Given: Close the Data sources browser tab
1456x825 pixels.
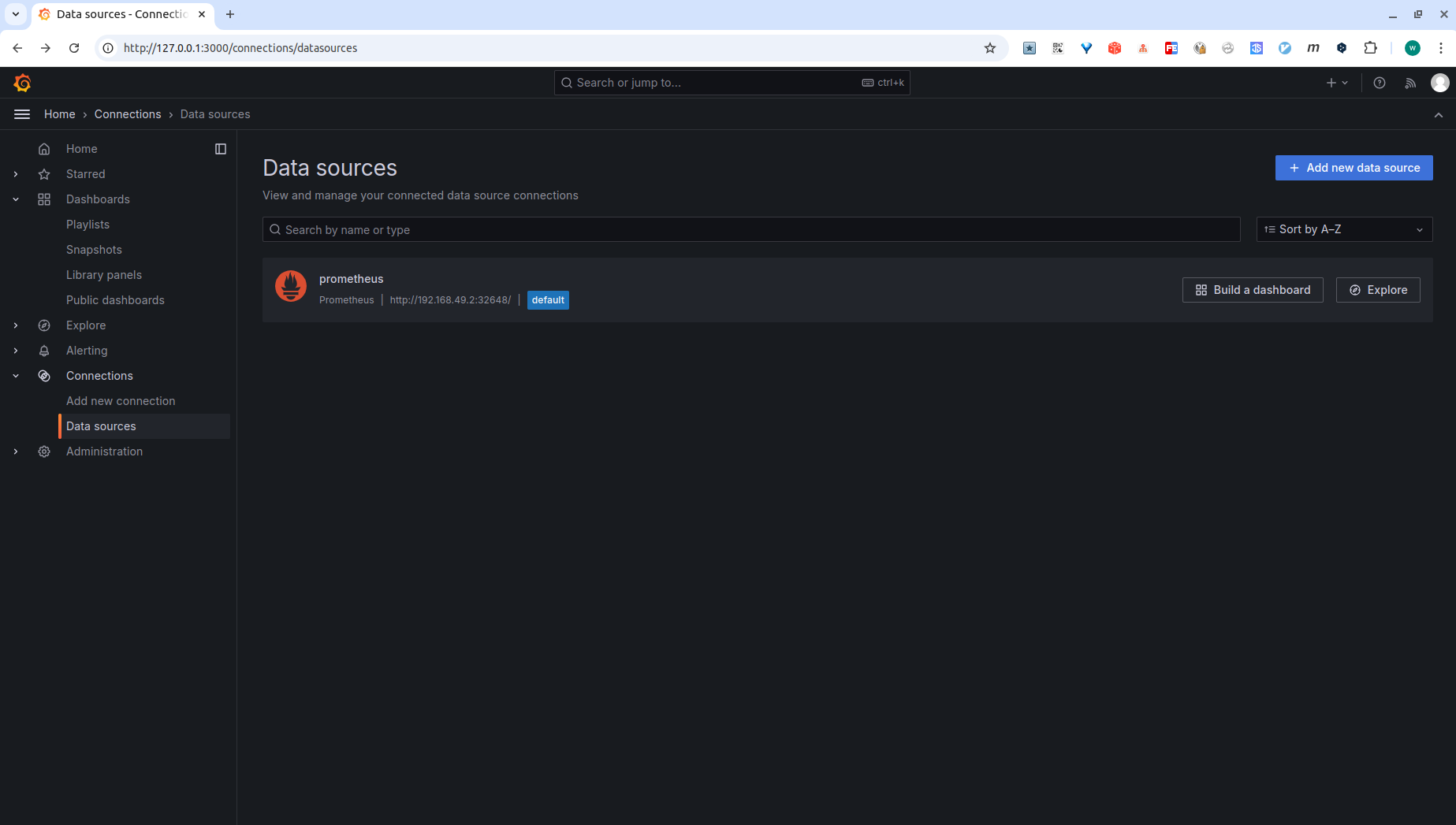Looking at the screenshot, I should 202,14.
